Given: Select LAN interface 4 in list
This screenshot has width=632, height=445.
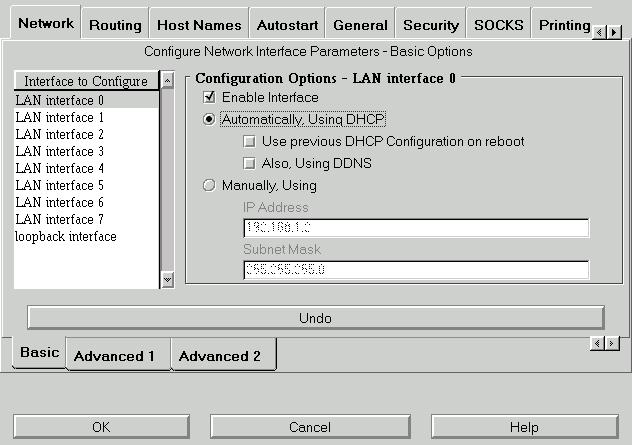Looking at the screenshot, I should pos(86,168).
